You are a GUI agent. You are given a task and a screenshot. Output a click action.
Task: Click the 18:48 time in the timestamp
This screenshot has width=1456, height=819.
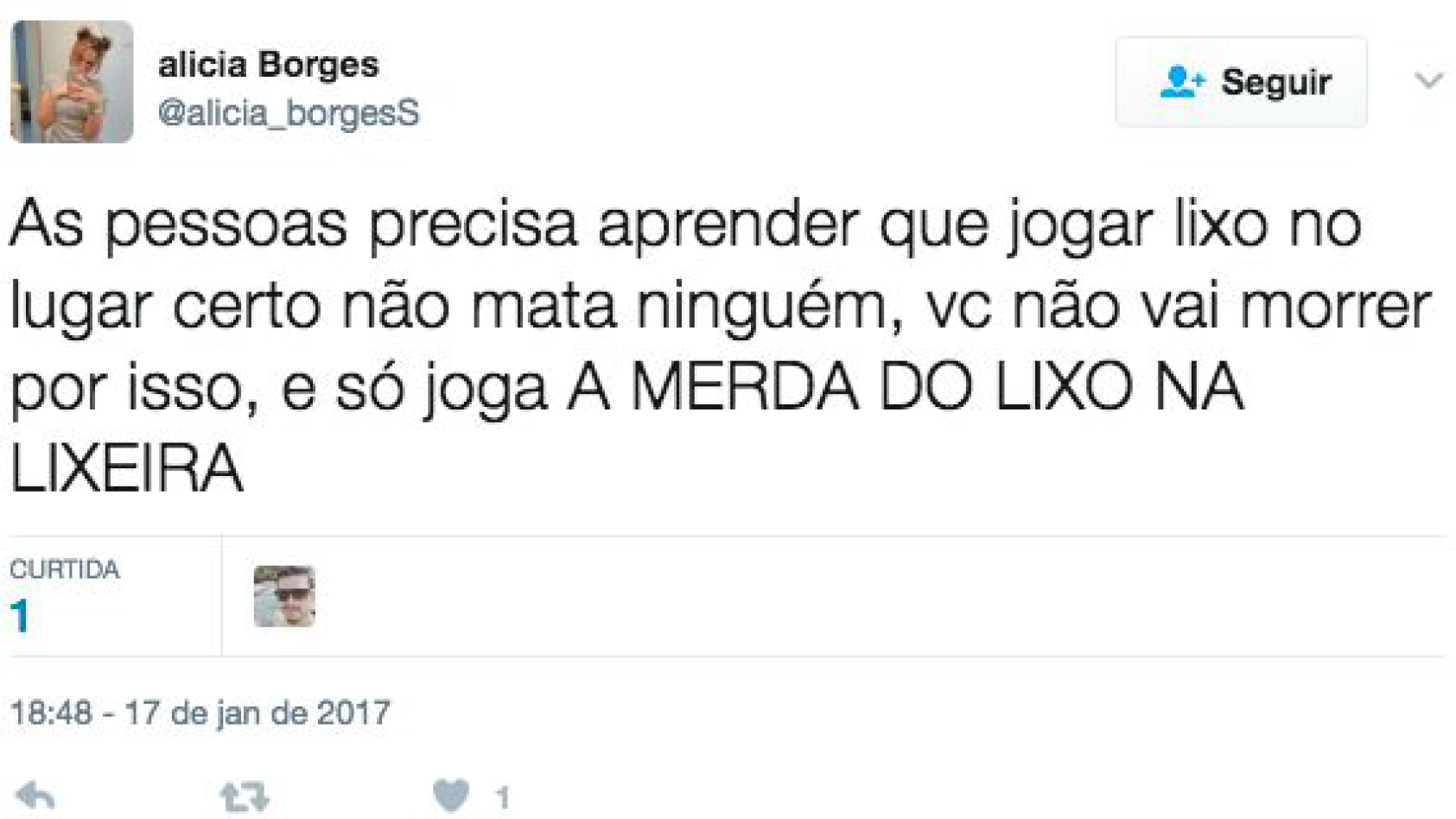pyautogui.click(x=51, y=713)
